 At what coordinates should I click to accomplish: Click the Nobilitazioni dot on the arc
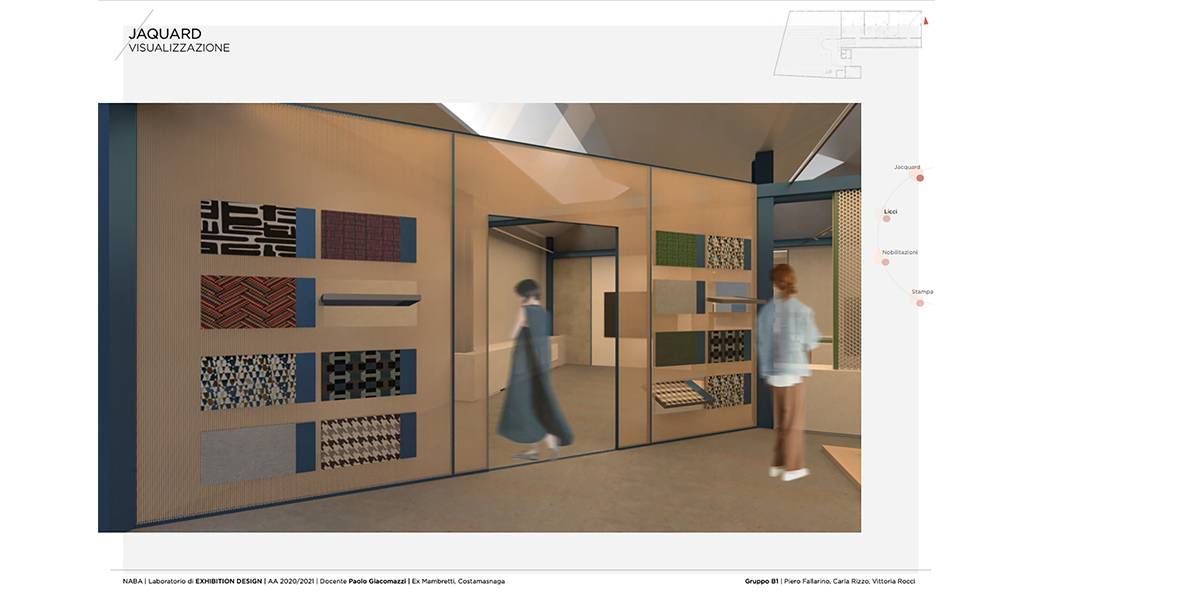tap(885, 262)
